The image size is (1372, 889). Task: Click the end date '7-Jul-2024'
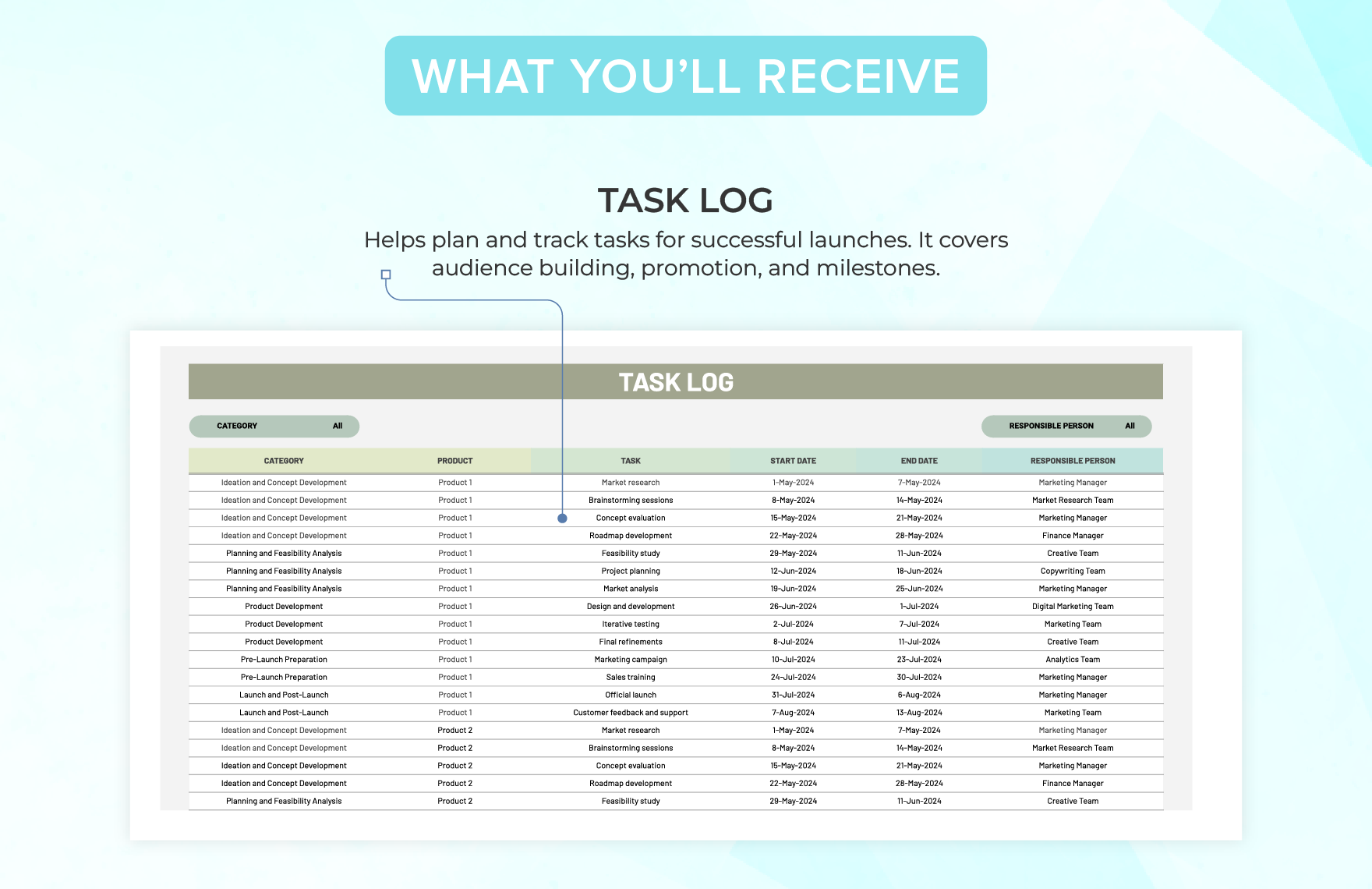[919, 624]
